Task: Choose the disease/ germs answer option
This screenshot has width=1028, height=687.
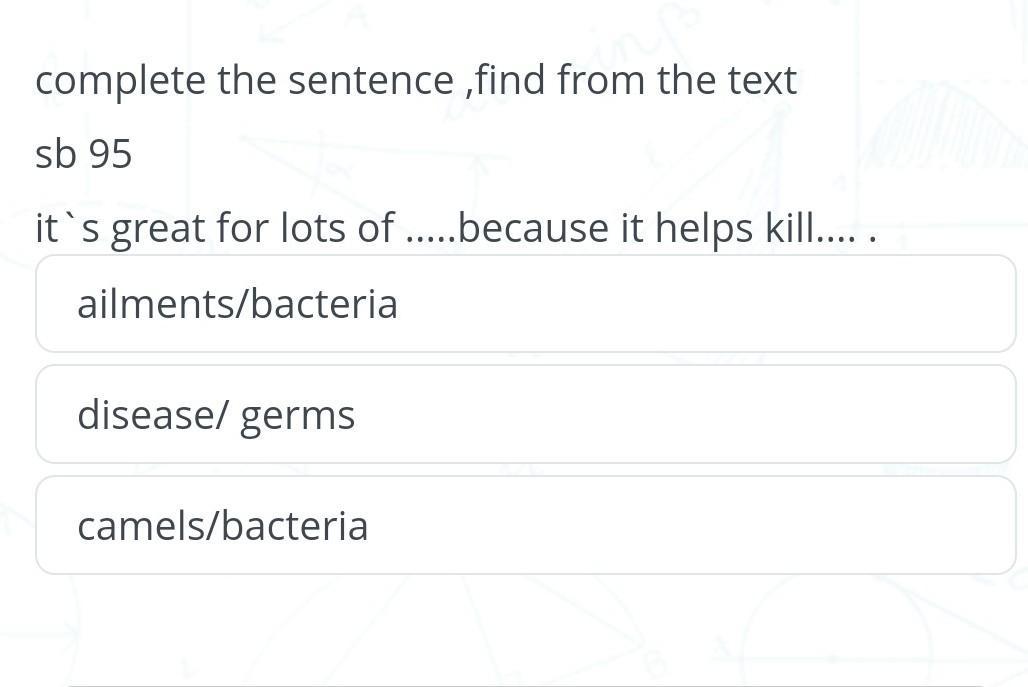Action: point(525,415)
